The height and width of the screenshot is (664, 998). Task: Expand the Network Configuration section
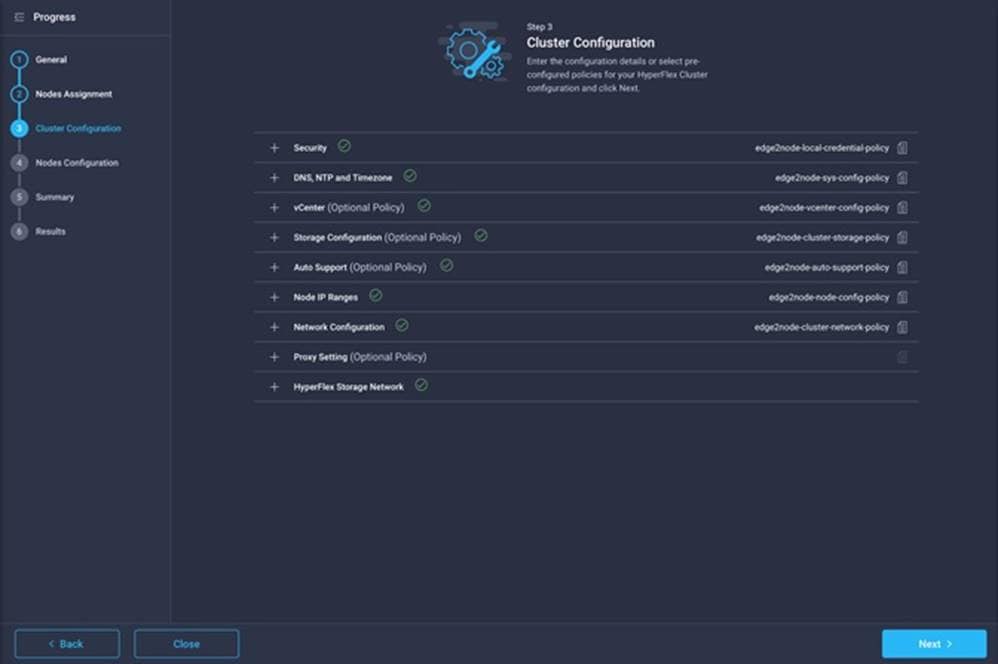click(274, 327)
